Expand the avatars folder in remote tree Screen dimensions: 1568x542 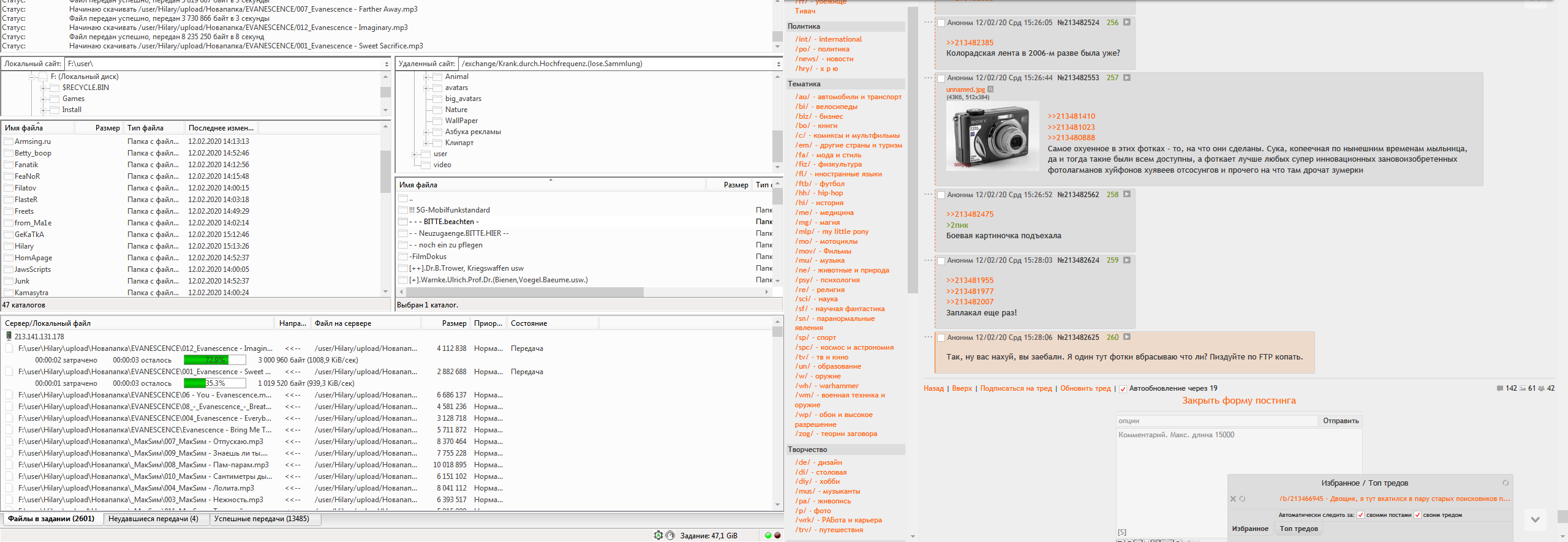pos(426,88)
